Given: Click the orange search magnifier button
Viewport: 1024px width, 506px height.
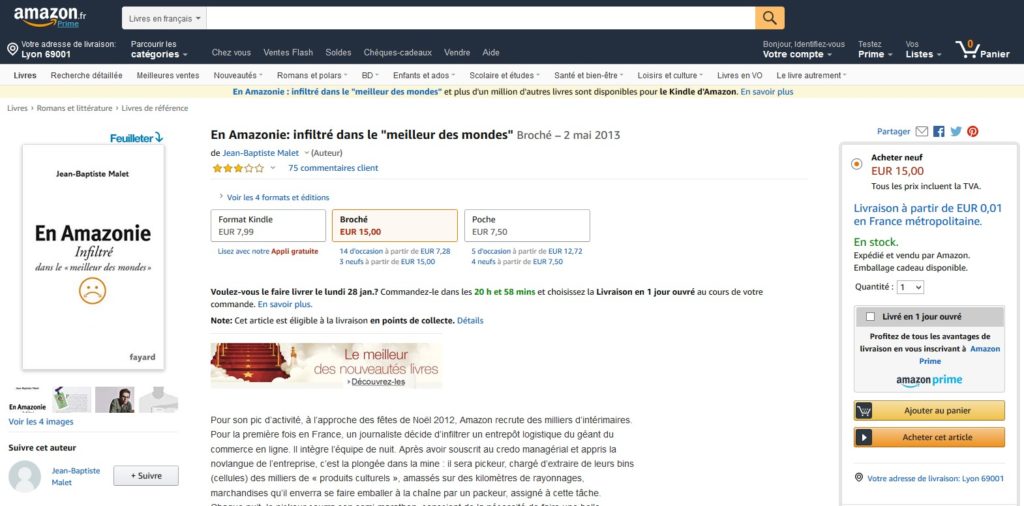Looking at the screenshot, I should point(769,18).
